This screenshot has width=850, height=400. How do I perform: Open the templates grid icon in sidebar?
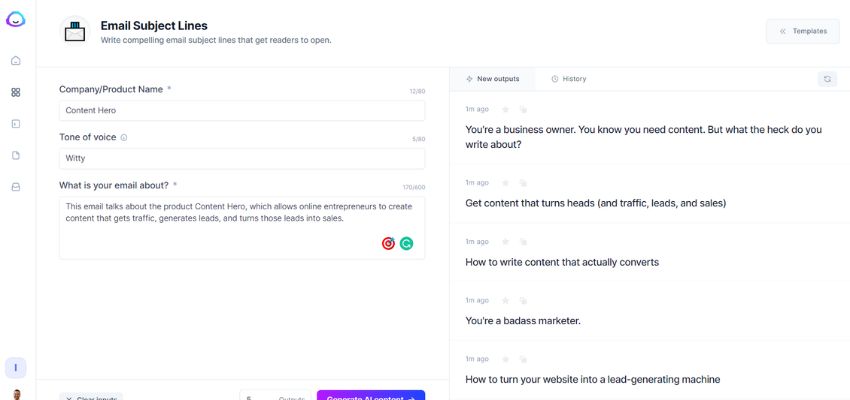click(x=16, y=93)
